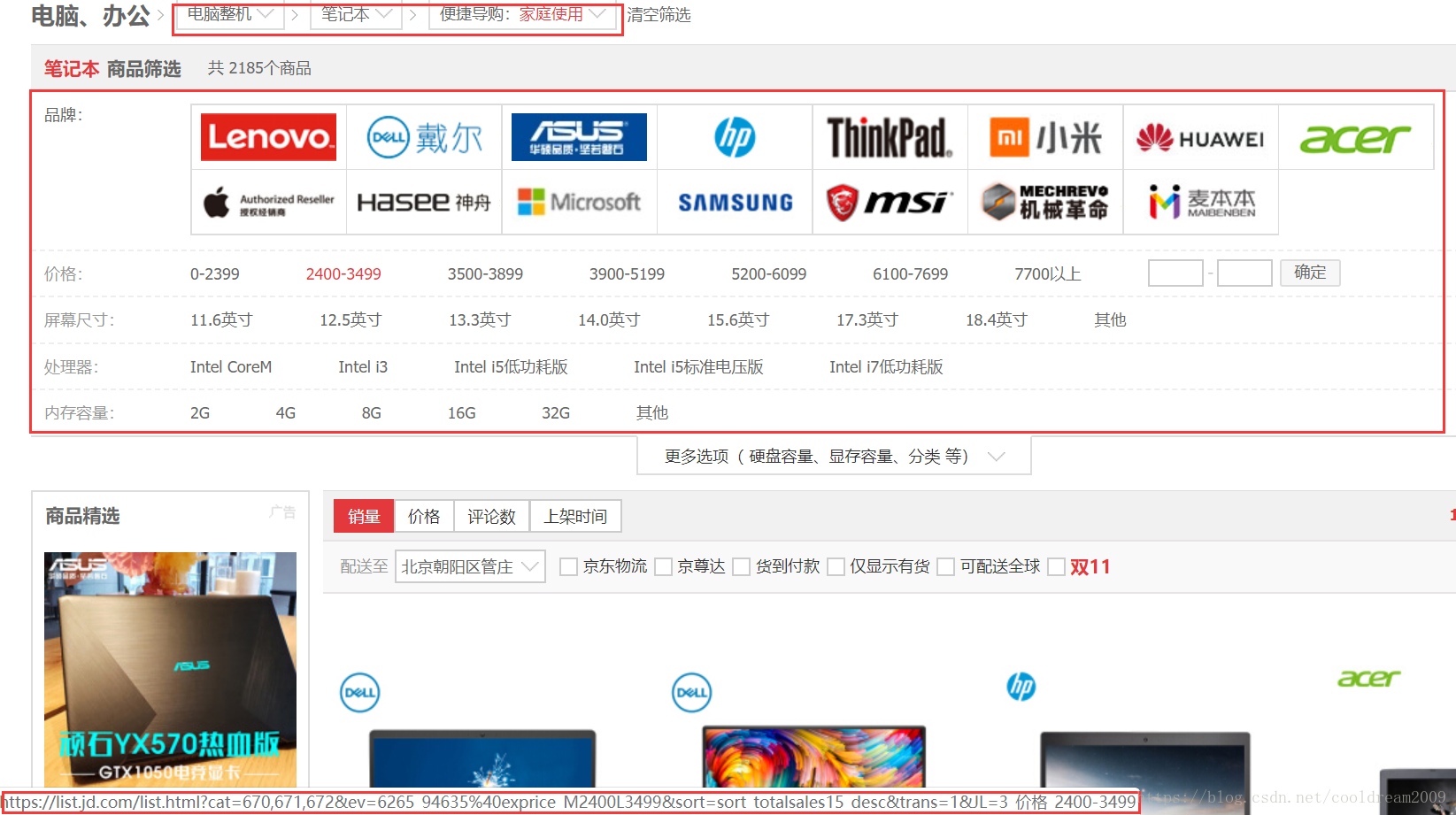Sort by 评论数 tab

coord(491,516)
